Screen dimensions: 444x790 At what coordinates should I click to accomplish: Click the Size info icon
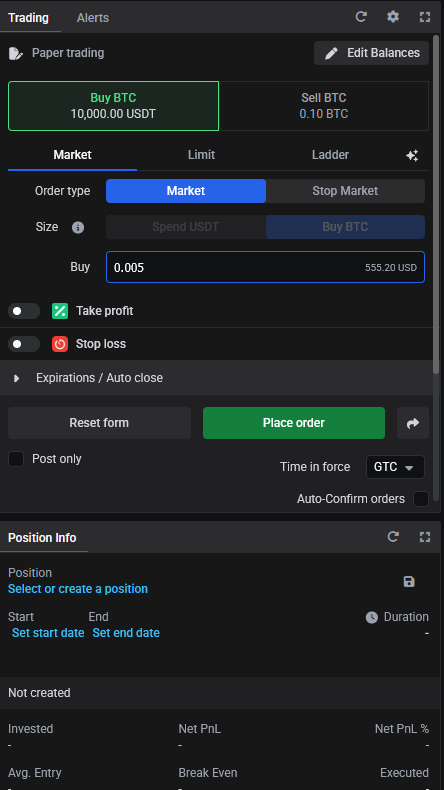coord(78,228)
